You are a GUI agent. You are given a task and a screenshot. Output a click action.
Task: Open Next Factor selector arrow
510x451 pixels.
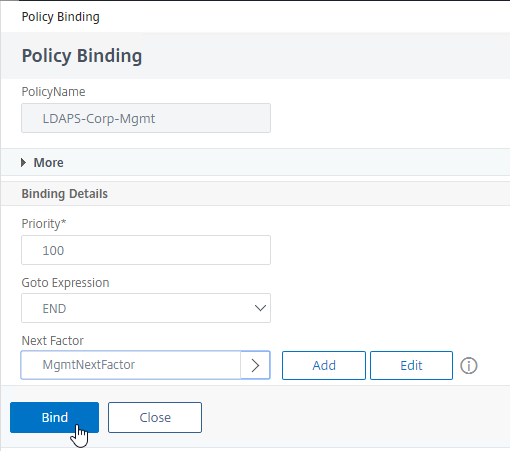pyautogui.click(x=255, y=365)
